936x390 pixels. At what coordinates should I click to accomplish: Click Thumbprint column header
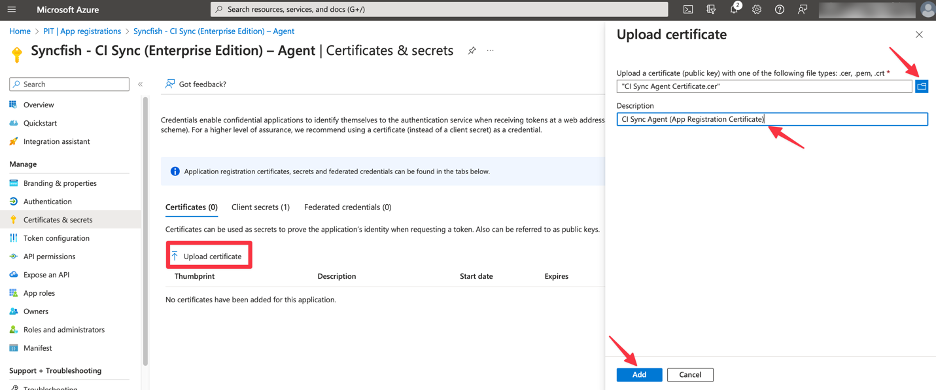click(195, 277)
